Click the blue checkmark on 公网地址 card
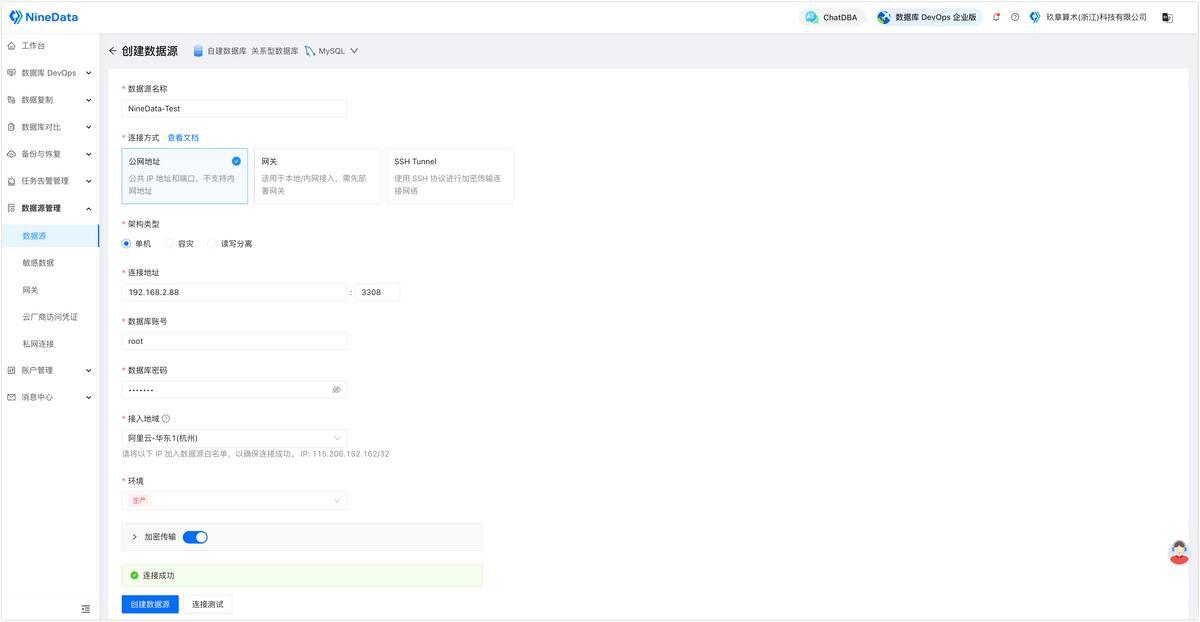The image size is (1200, 622). 236,161
